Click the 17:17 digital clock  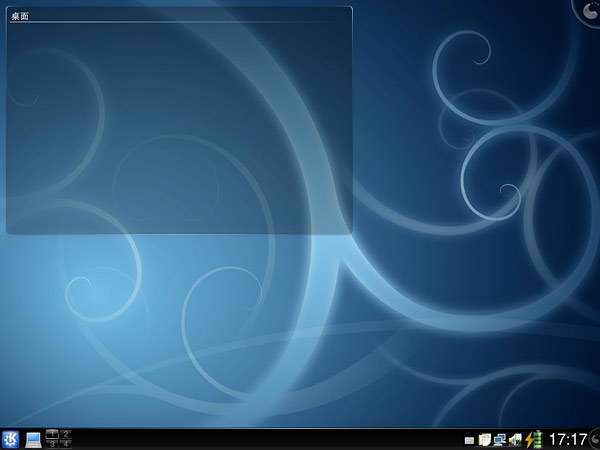click(x=568, y=439)
